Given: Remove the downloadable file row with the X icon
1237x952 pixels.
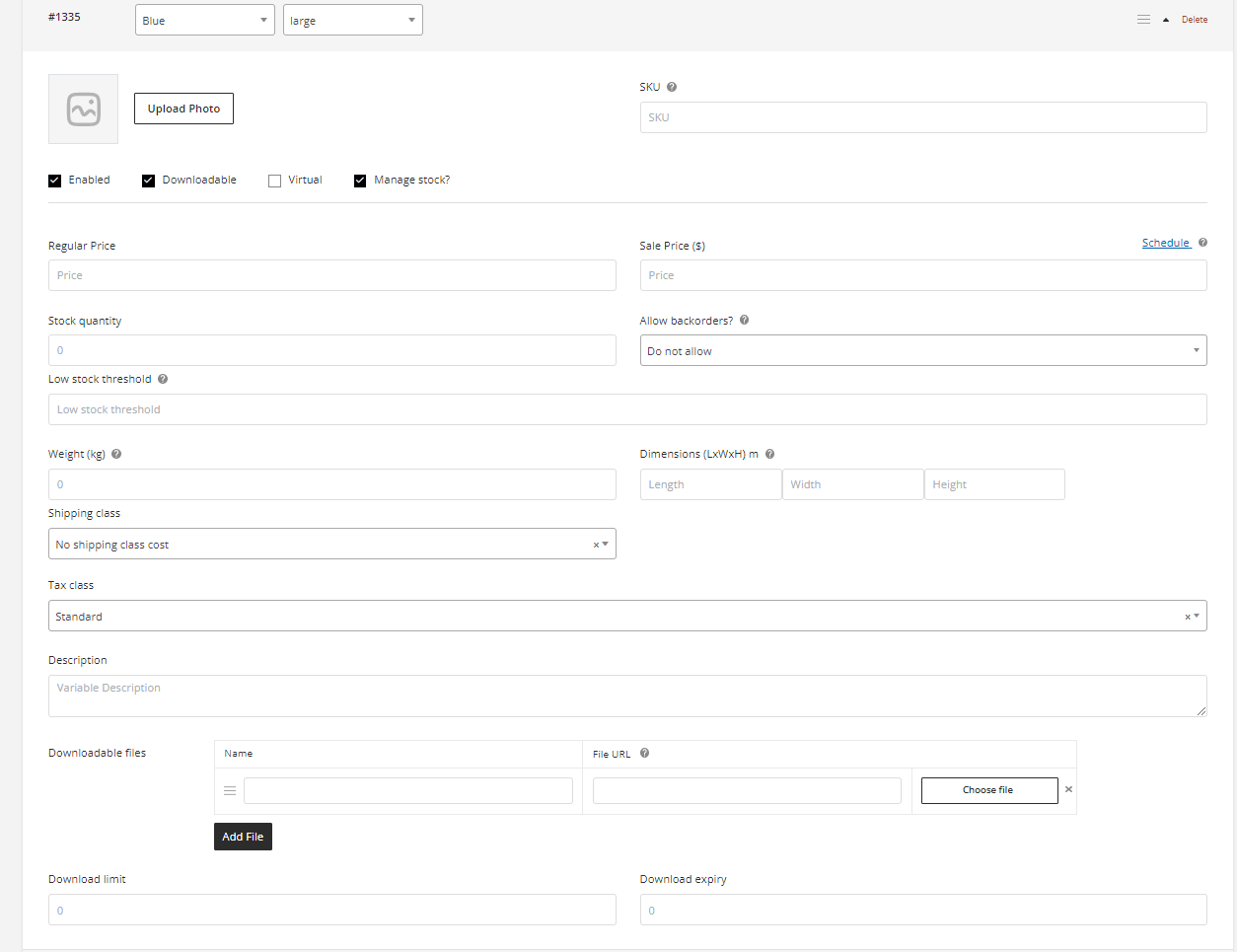Looking at the screenshot, I should (x=1068, y=789).
